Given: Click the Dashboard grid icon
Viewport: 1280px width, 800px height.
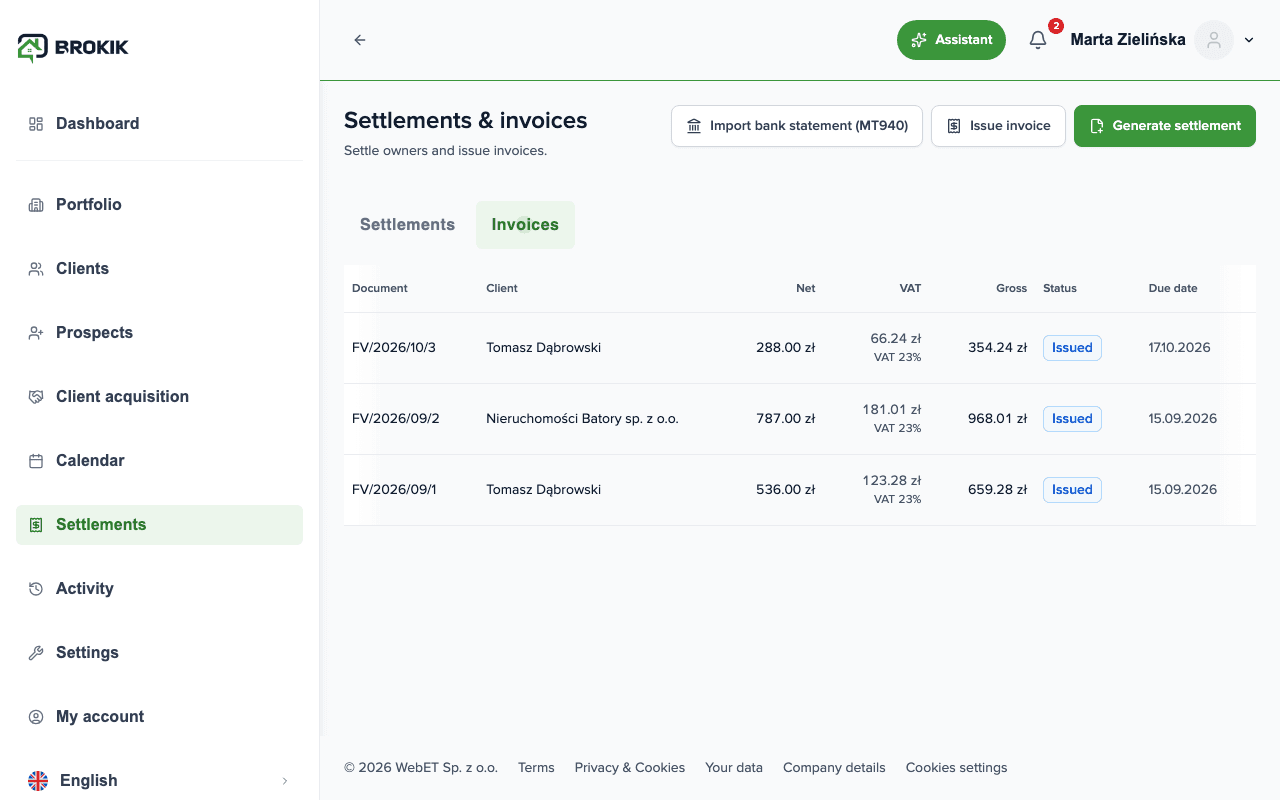Looking at the screenshot, I should [36, 124].
